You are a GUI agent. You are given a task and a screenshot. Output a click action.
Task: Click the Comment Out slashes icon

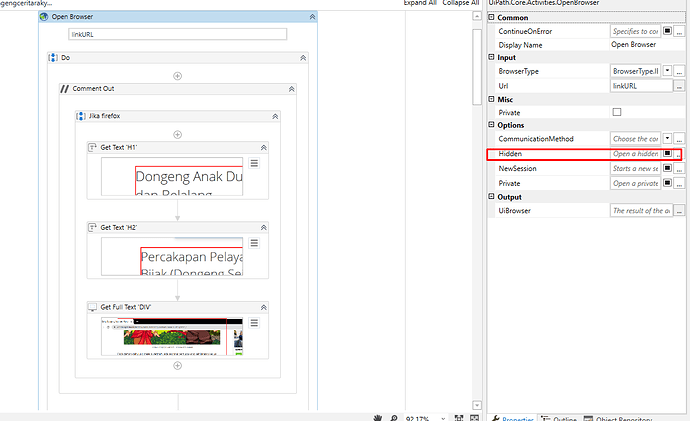pos(65,89)
